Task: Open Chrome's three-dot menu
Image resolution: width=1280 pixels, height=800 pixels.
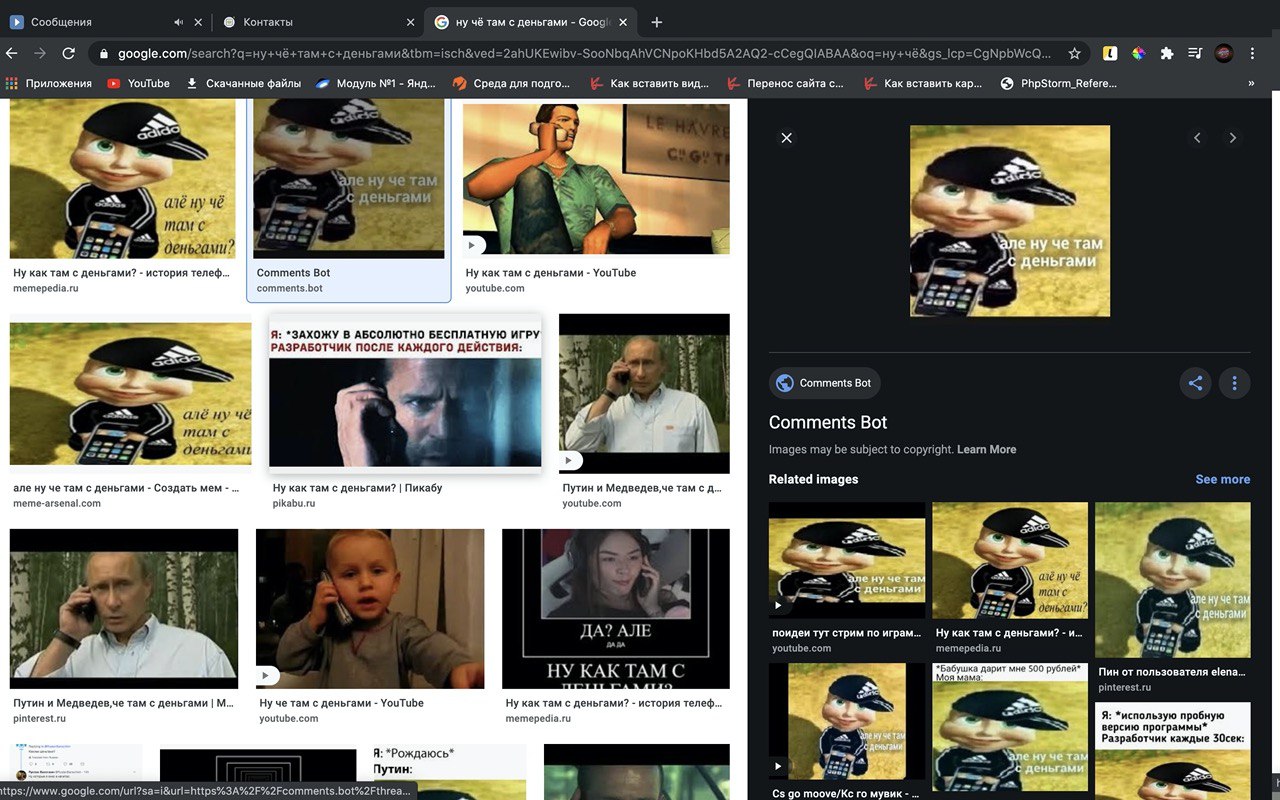Action: point(1252,53)
